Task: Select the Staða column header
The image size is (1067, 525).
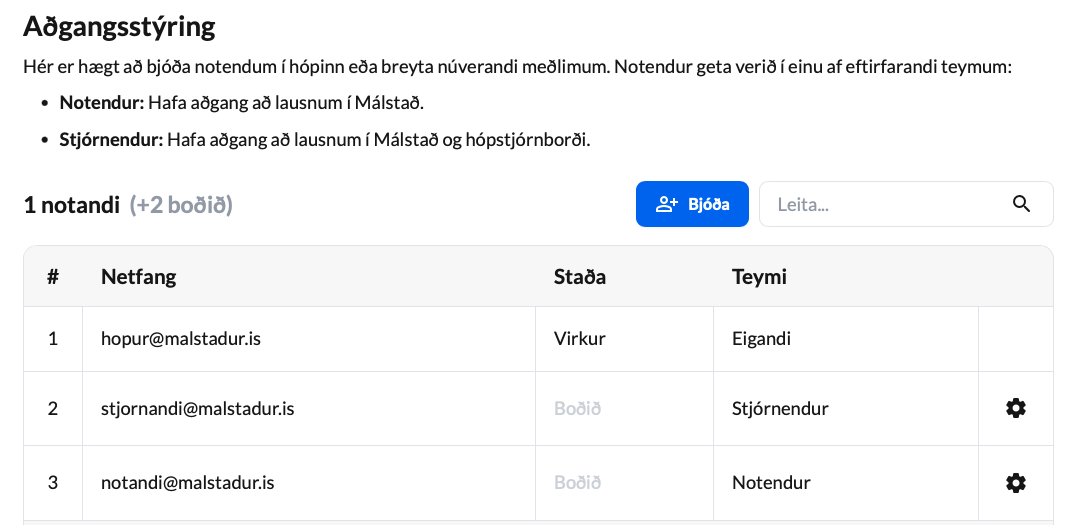Action: tap(579, 277)
